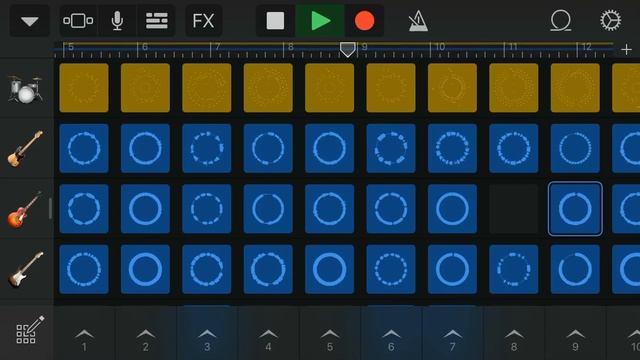This screenshot has height=360, width=640.
Task: Play the Stratocaster loop cell in column 8
Action: coord(514,269)
